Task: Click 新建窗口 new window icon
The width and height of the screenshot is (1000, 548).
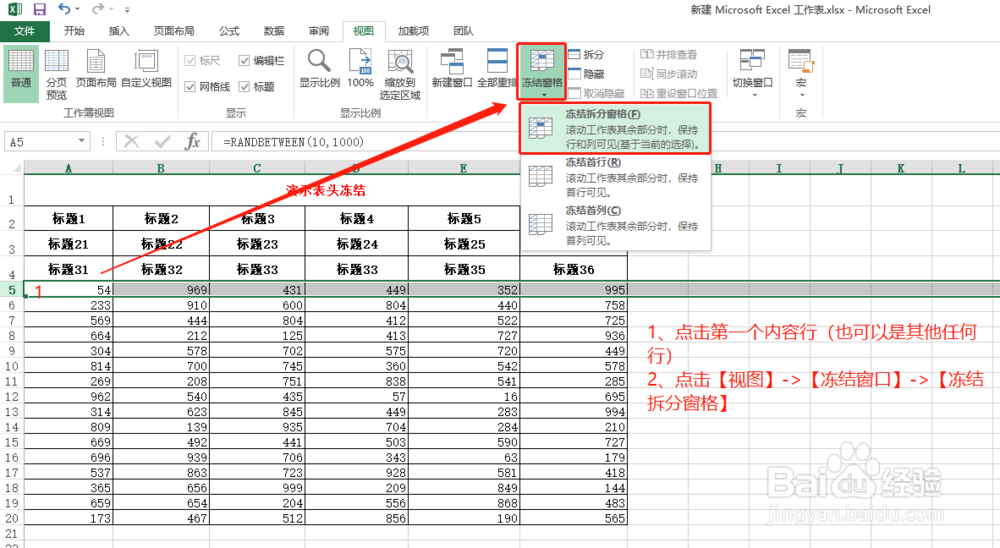Action: (452, 69)
